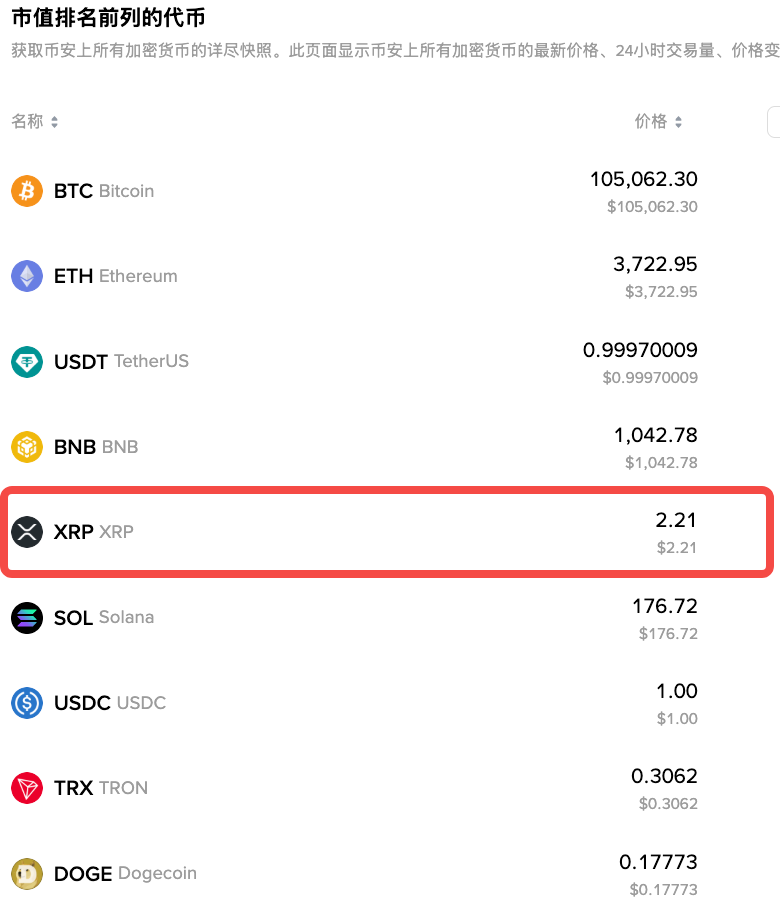Select the ETH Ethereum name label
This screenshot has width=780, height=918.
pyautogui.click(x=114, y=276)
